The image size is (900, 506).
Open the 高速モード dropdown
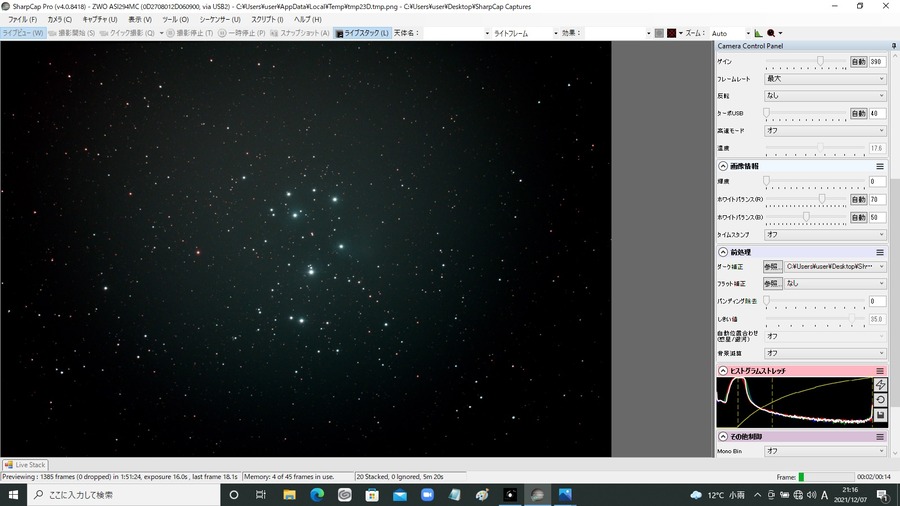825,131
